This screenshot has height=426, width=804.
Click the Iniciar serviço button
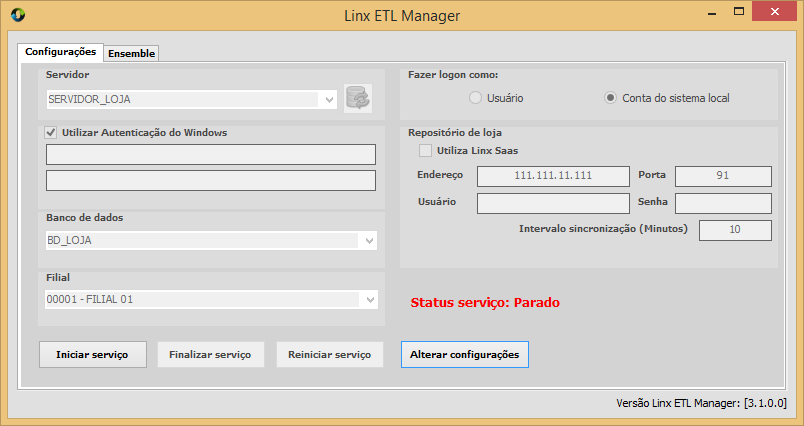[x=93, y=355]
